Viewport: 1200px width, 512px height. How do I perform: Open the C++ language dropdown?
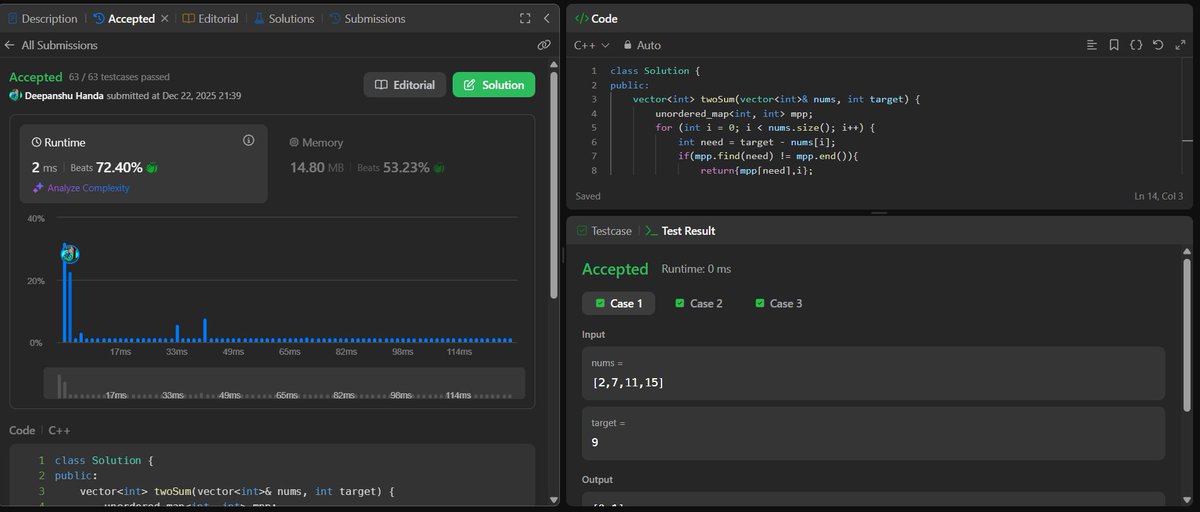point(591,45)
